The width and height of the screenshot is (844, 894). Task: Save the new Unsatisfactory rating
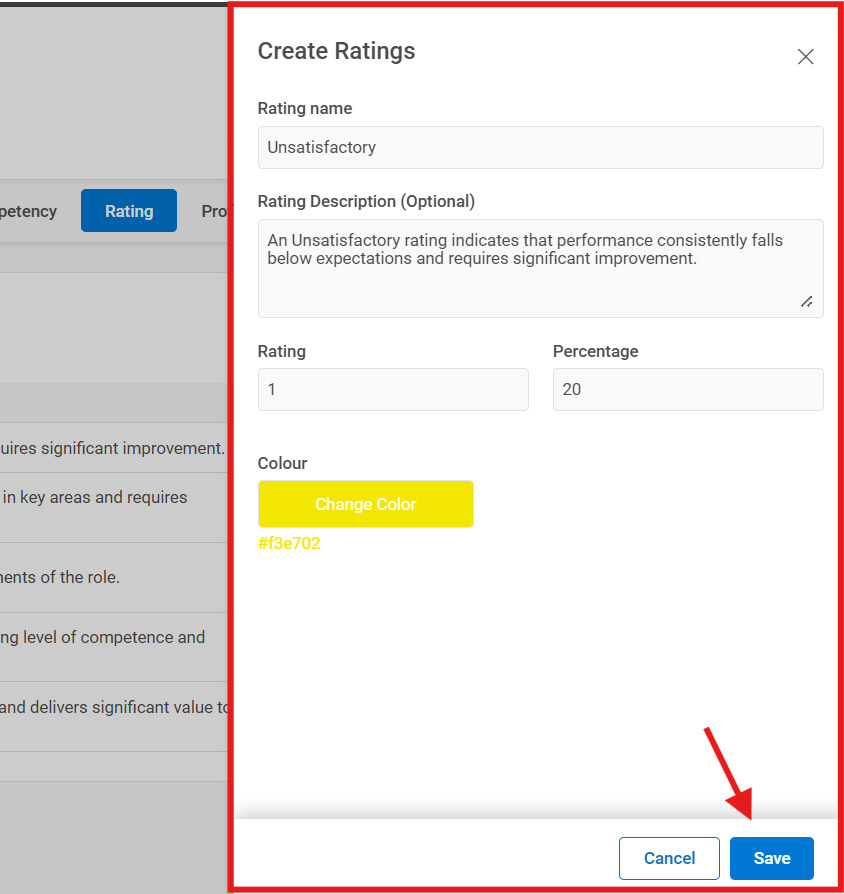(771, 858)
